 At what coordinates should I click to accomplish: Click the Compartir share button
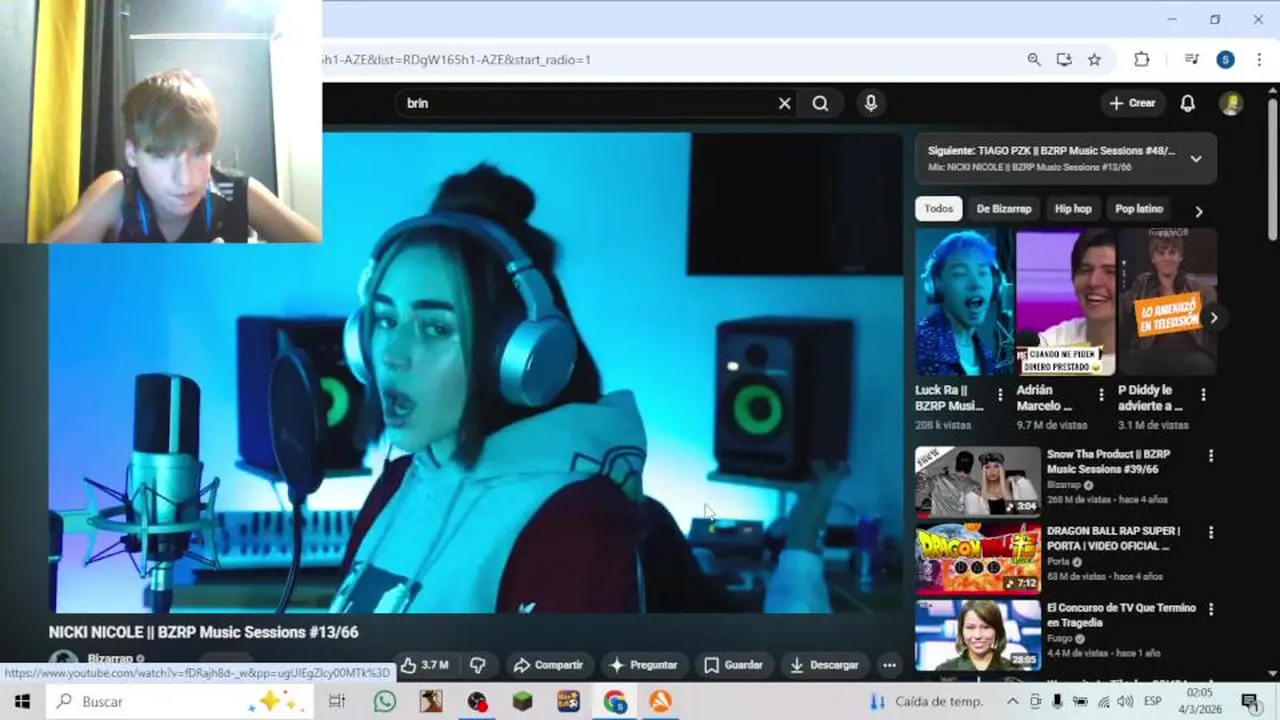pyautogui.click(x=547, y=665)
